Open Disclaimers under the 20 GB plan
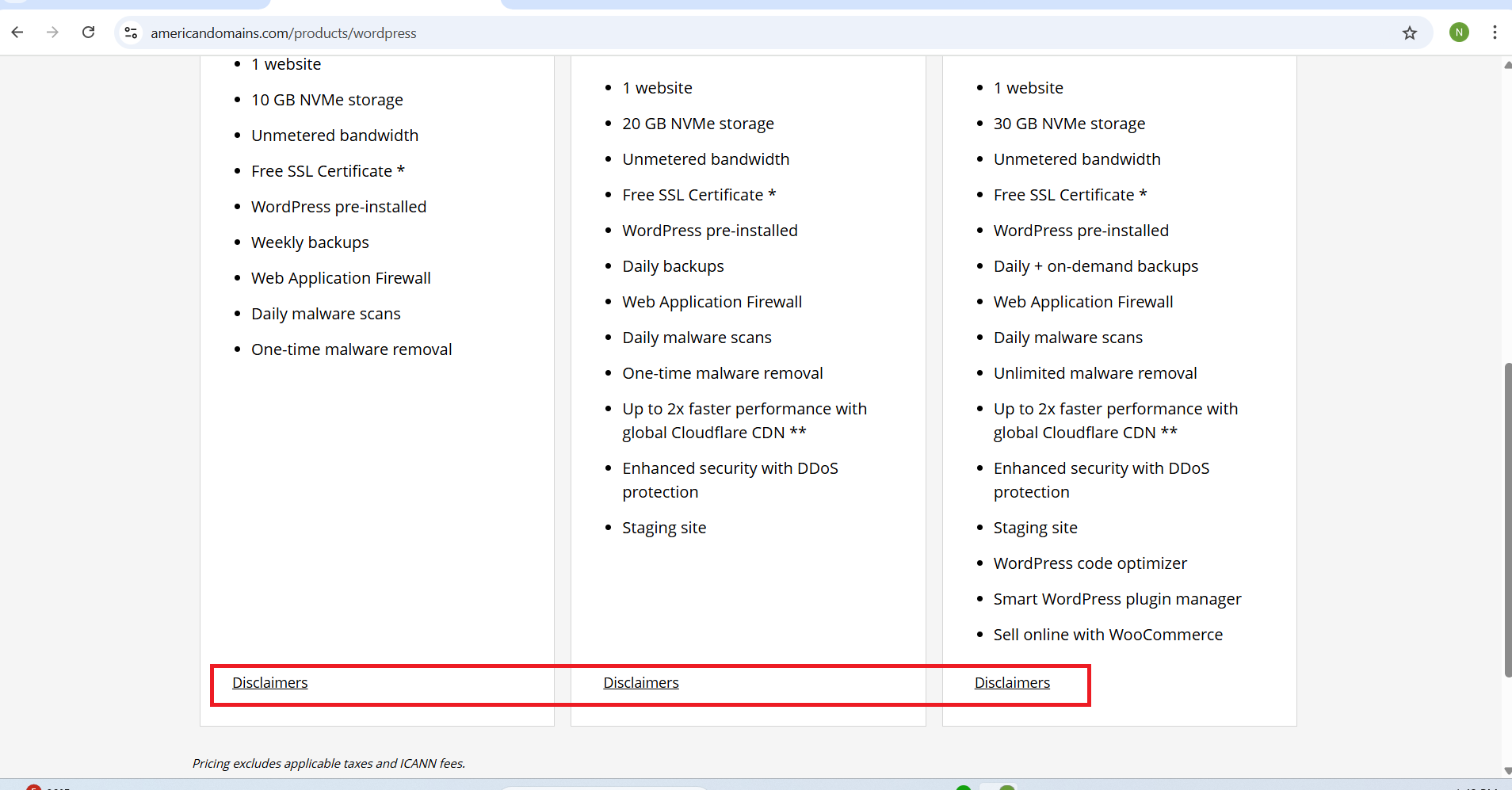1512x790 pixels. tap(640, 683)
